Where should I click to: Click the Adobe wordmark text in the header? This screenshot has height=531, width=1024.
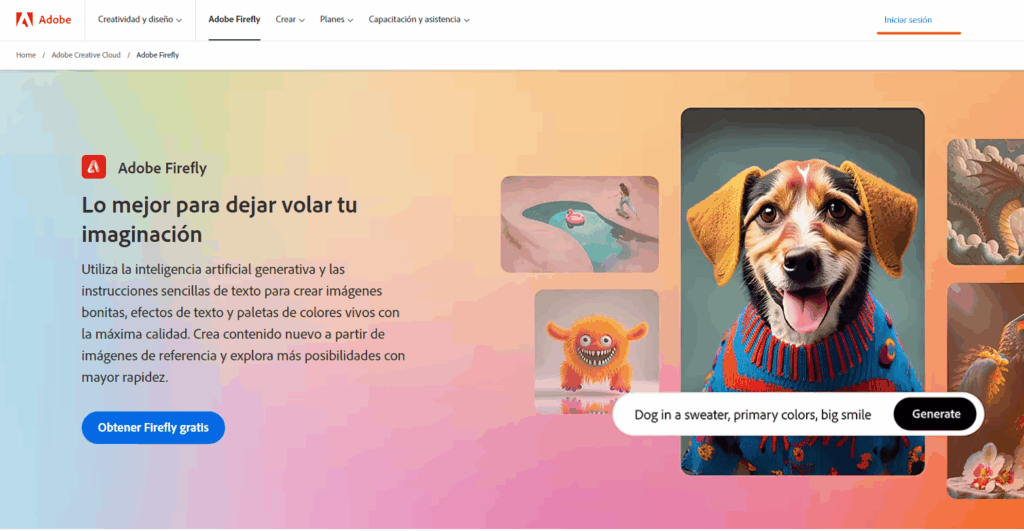click(55, 20)
